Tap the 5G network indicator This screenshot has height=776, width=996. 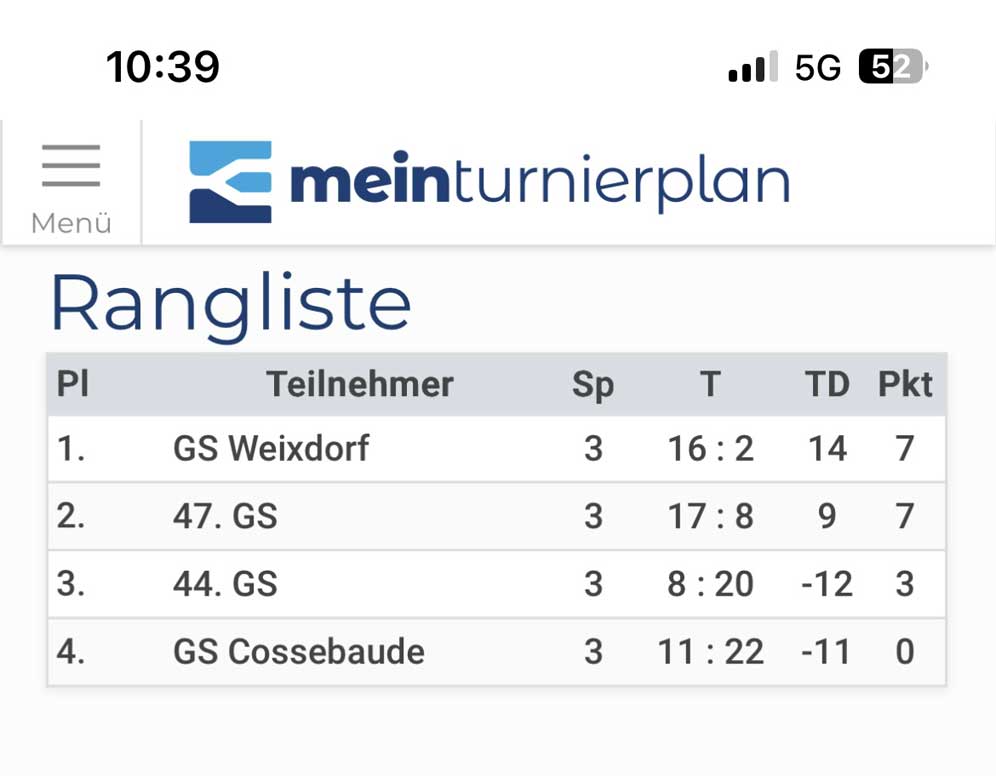pos(818,67)
